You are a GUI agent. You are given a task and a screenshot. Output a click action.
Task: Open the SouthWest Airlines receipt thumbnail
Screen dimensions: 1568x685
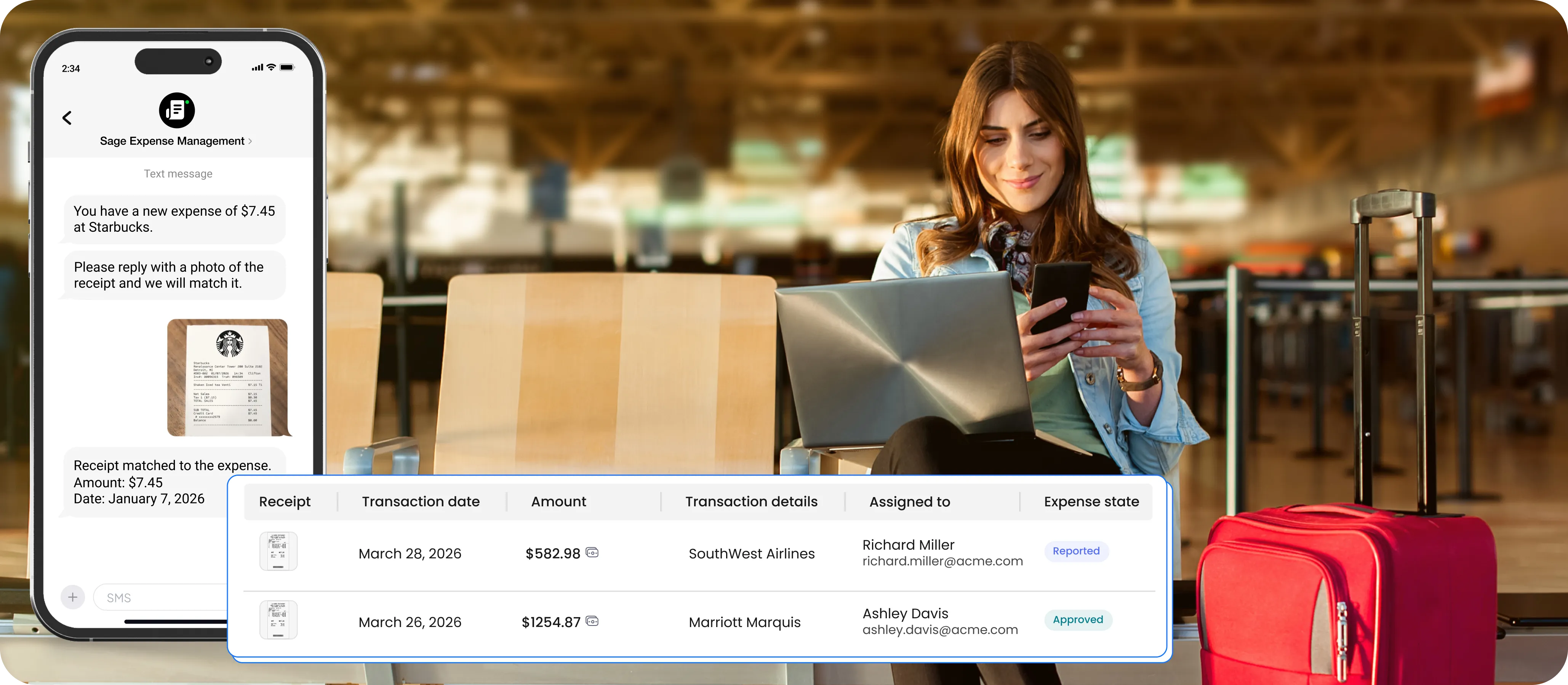pos(278,551)
